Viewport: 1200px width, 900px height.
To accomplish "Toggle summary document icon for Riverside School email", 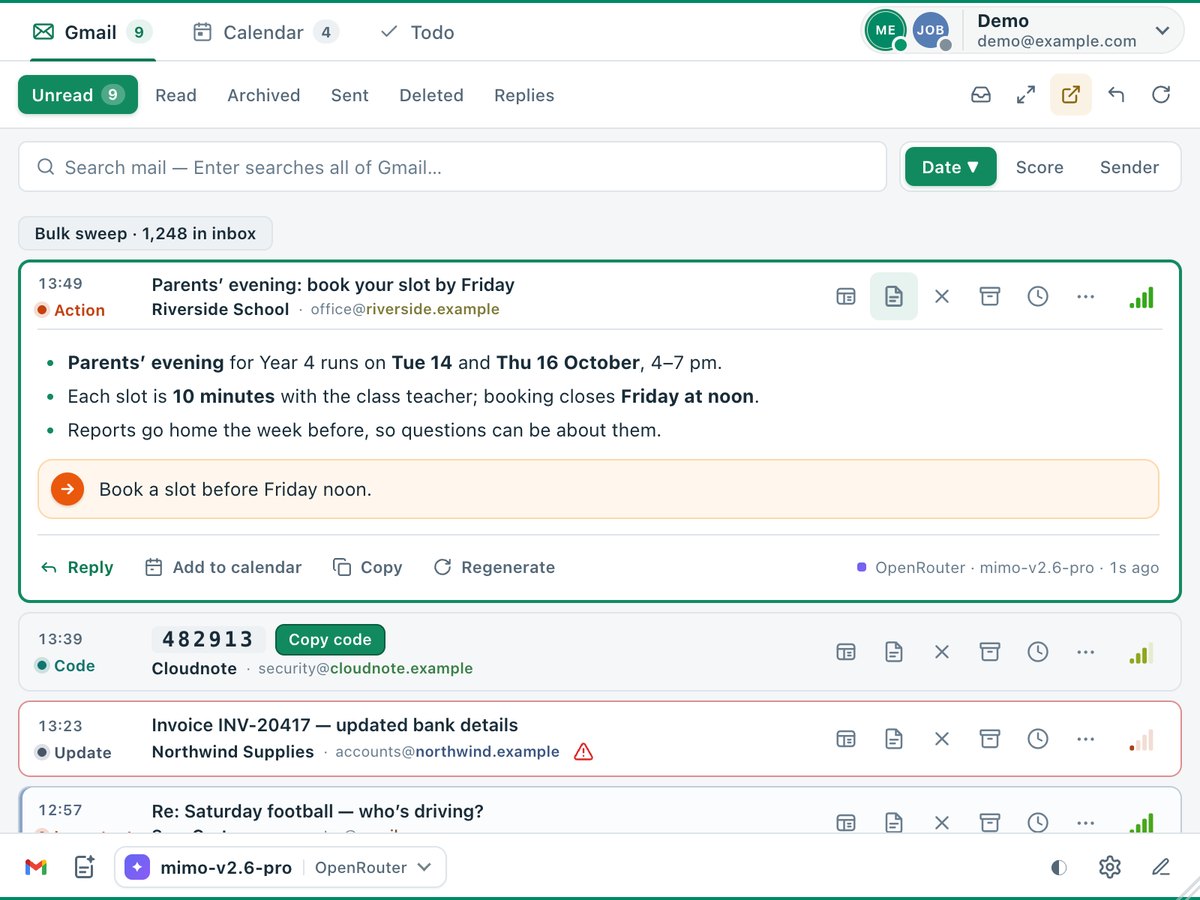I will (x=894, y=296).
